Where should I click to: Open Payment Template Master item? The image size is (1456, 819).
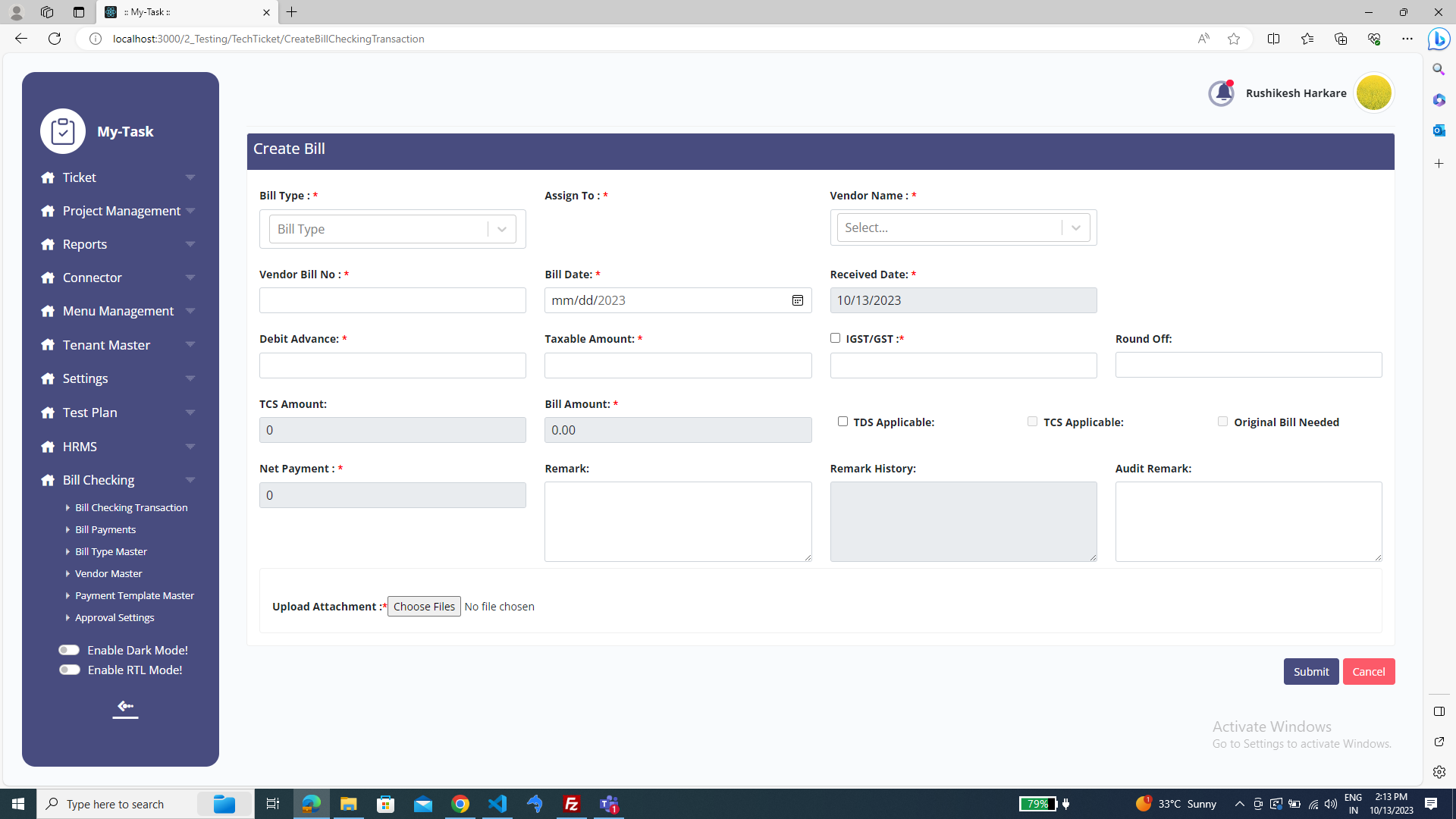click(134, 595)
